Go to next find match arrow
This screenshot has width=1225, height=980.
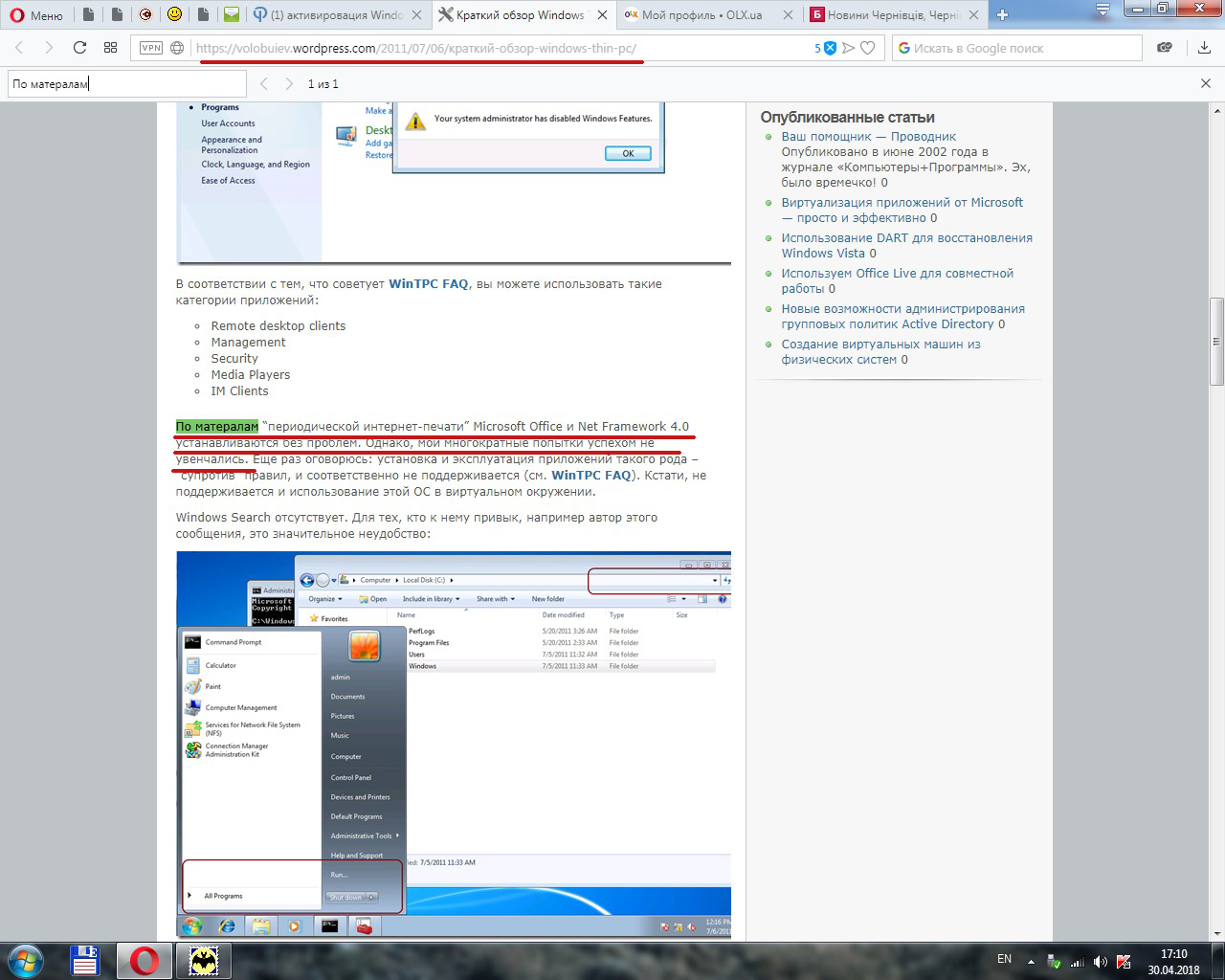(x=289, y=84)
